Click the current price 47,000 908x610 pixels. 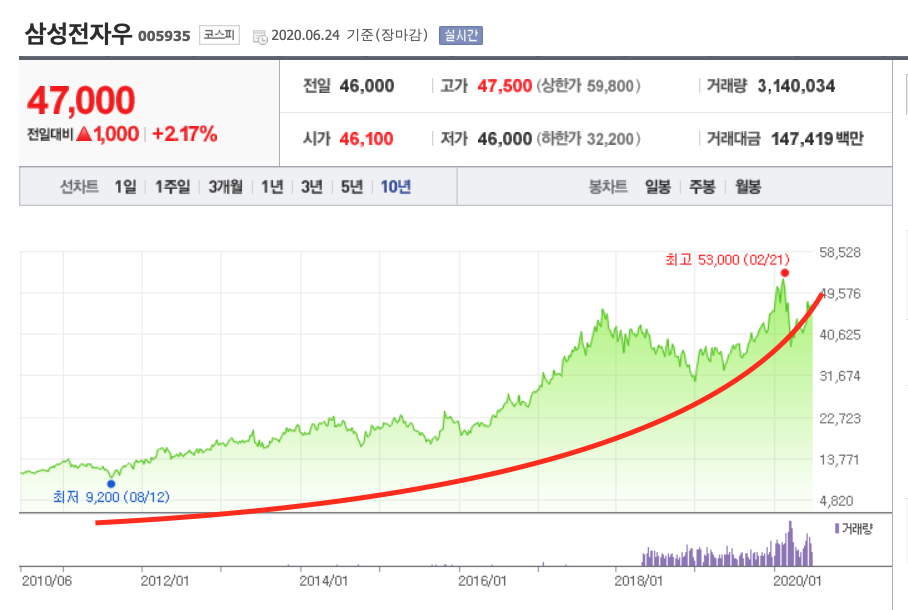[81, 100]
